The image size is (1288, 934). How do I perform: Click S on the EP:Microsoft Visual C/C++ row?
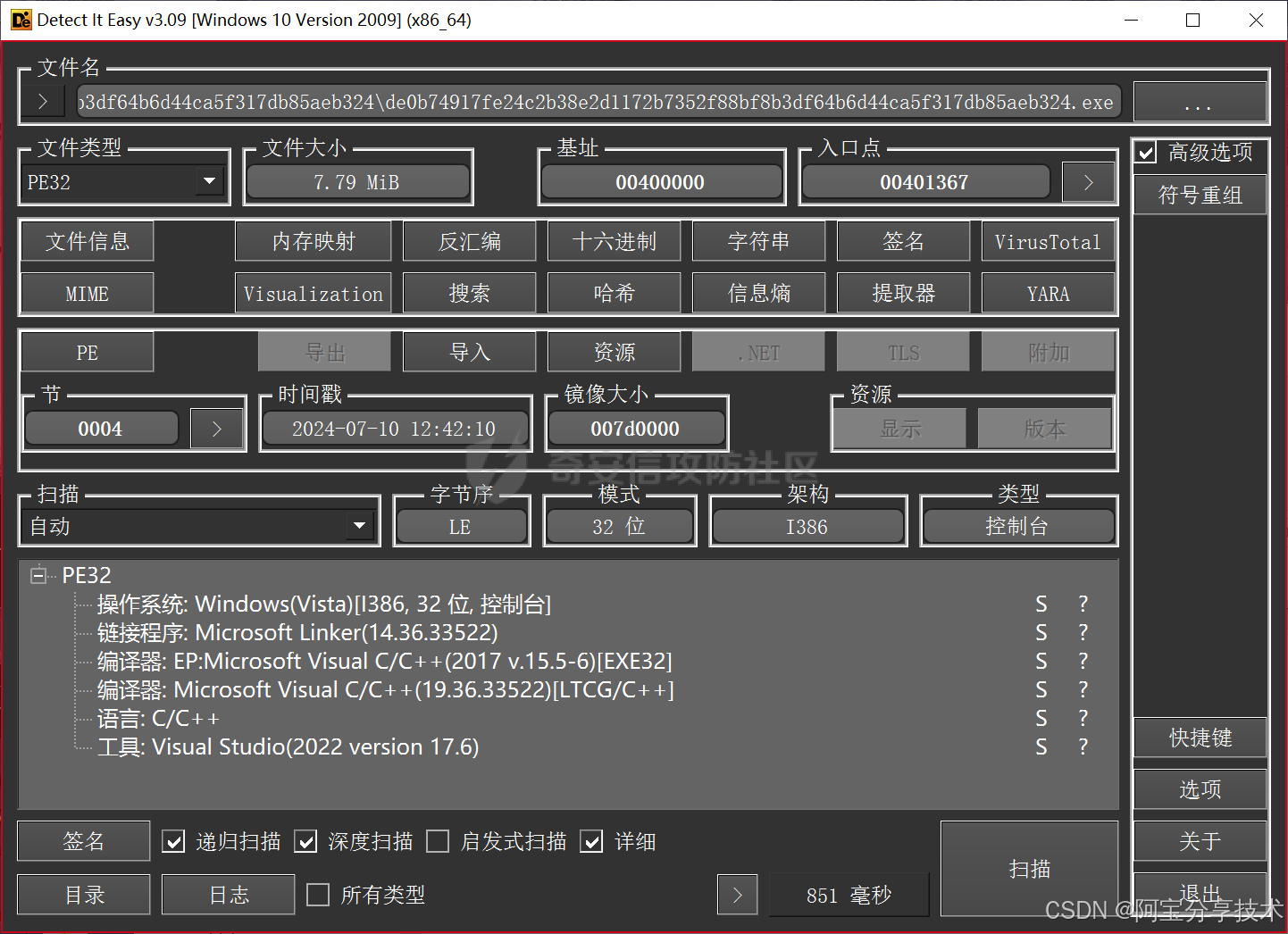pos(1041,662)
